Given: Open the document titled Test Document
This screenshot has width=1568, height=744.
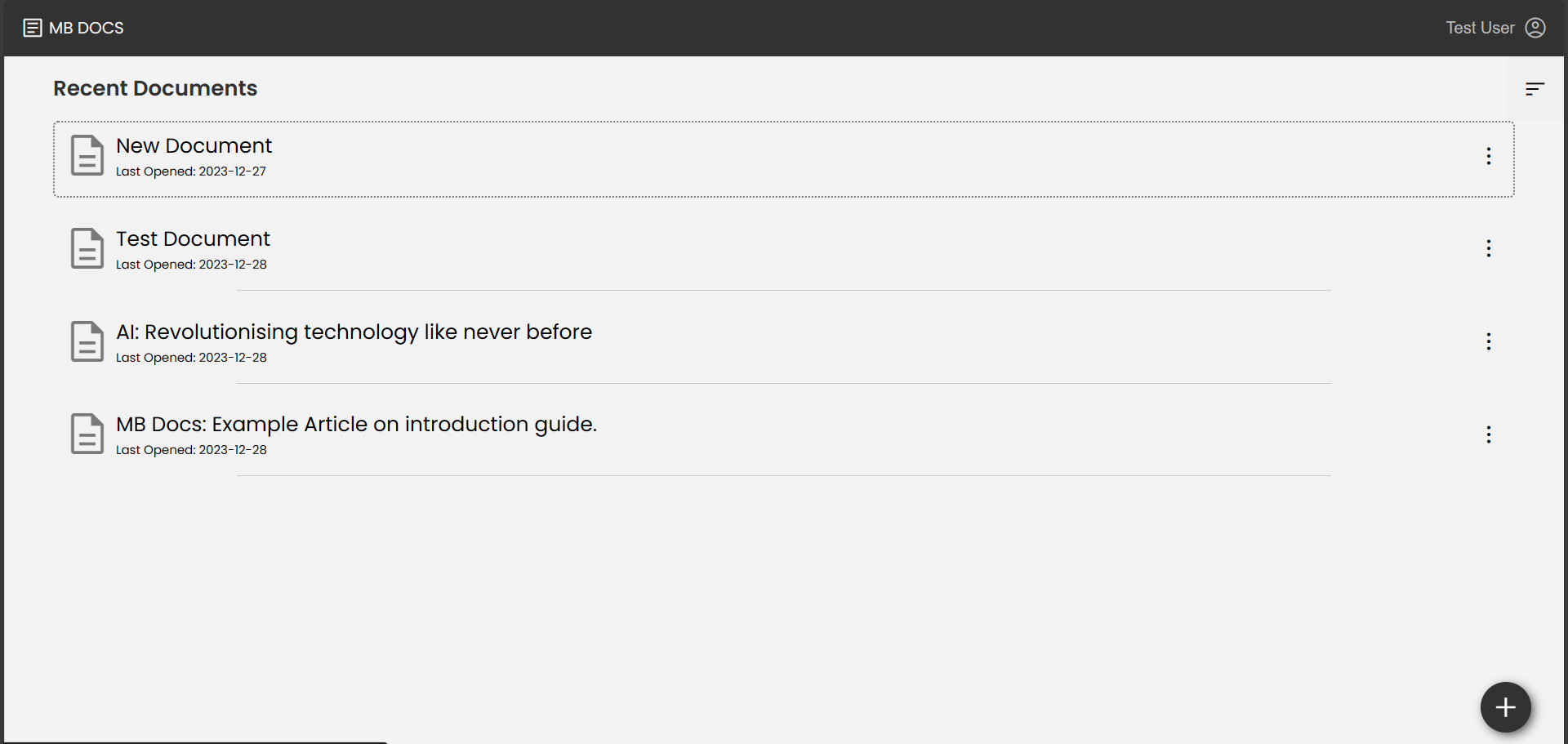Looking at the screenshot, I should click(193, 238).
